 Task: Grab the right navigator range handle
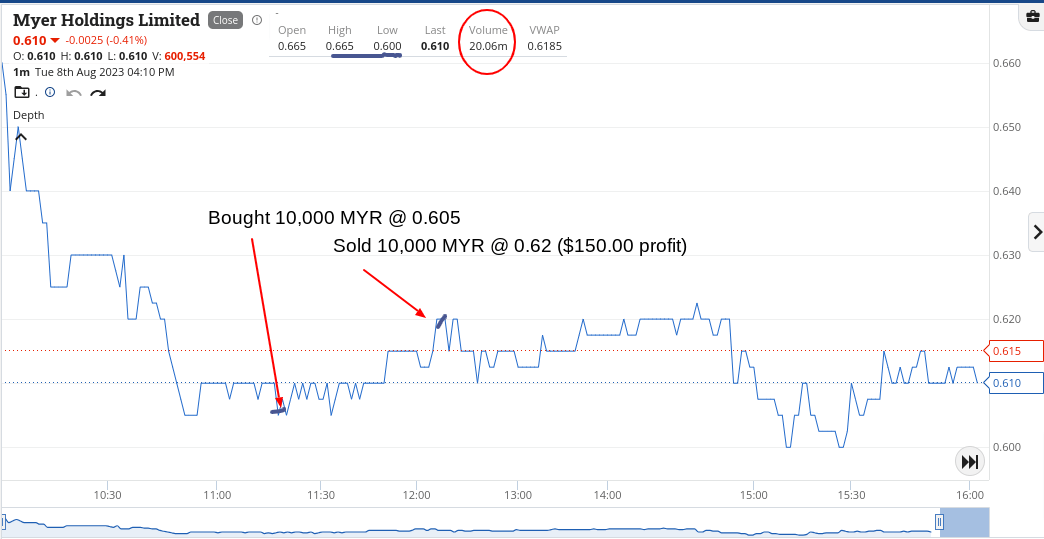(x=939, y=520)
